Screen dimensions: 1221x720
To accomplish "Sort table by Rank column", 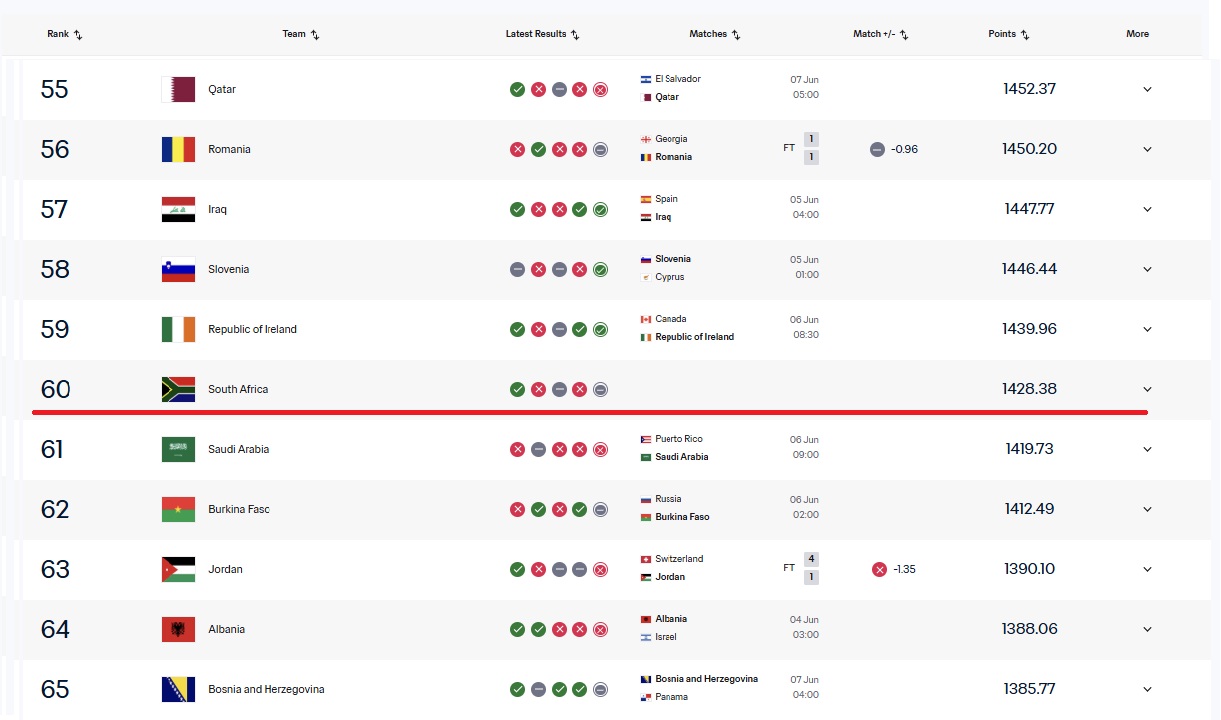I will (x=65, y=34).
